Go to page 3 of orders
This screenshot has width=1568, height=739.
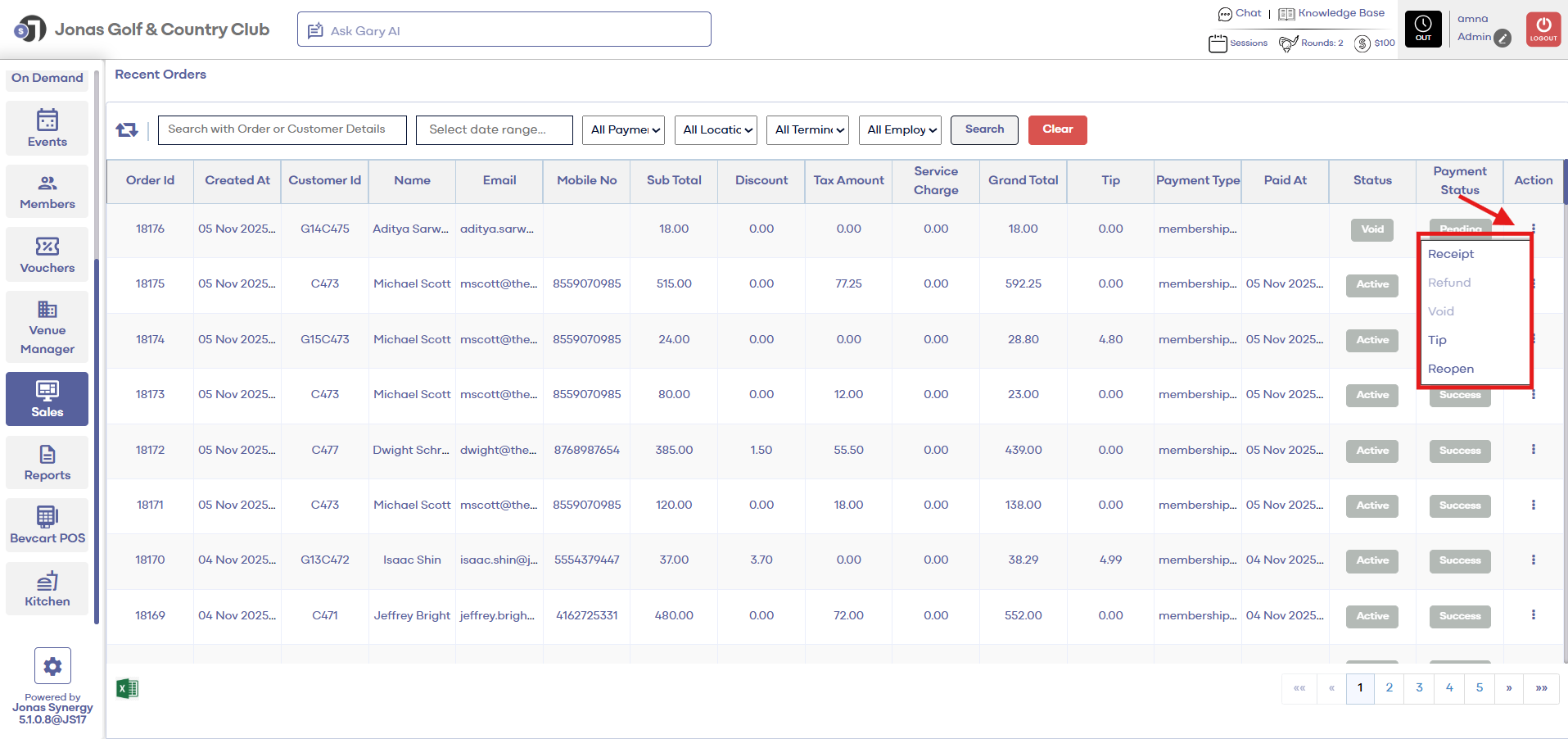[1419, 688]
